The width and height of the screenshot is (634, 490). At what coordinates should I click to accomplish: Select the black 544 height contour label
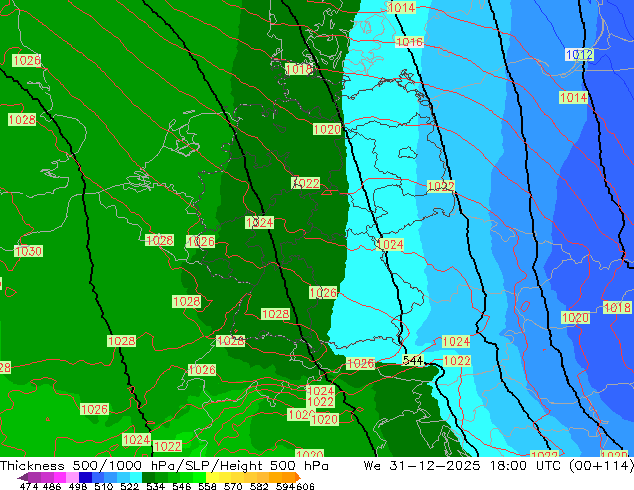pyautogui.click(x=413, y=360)
